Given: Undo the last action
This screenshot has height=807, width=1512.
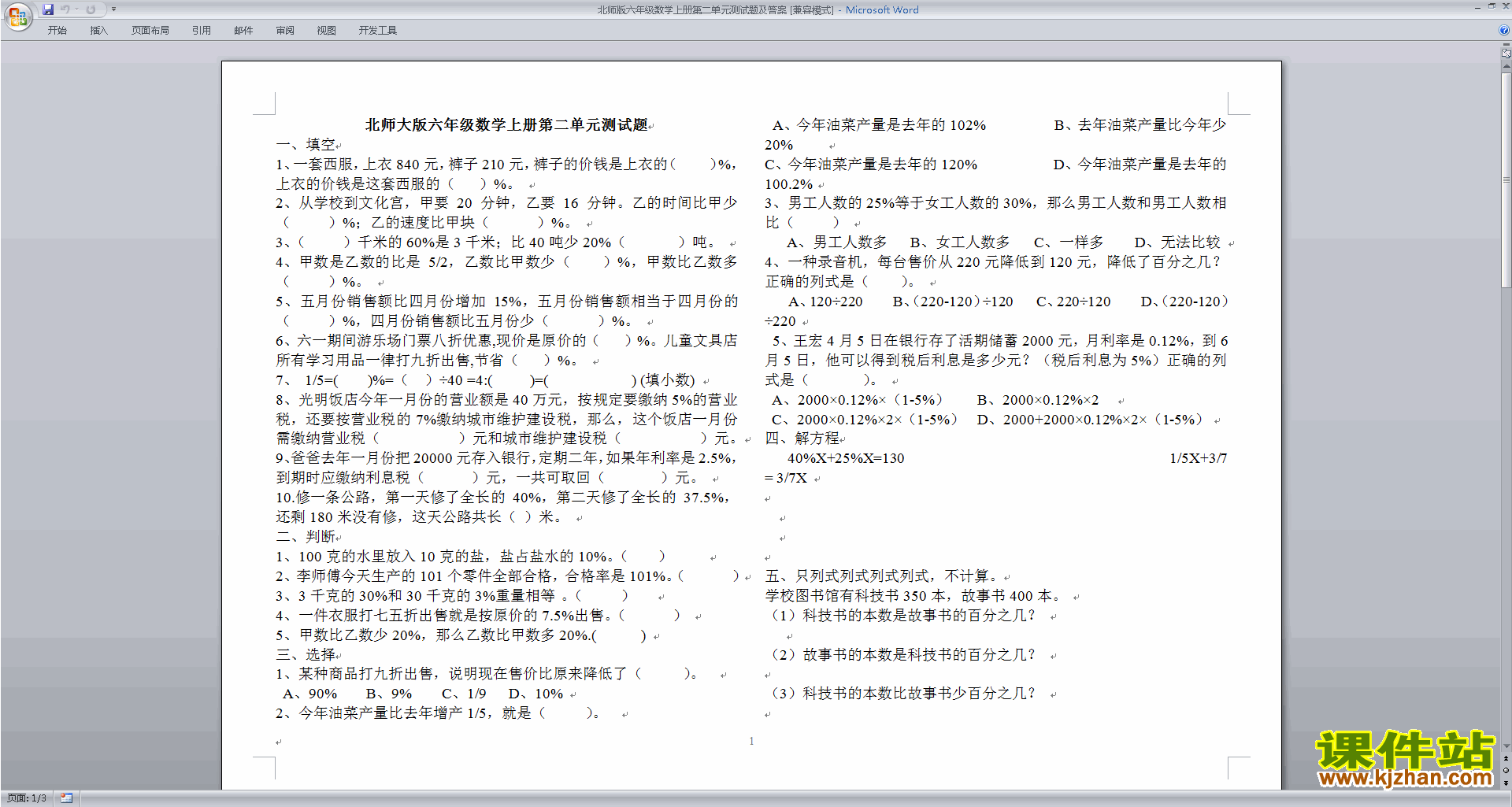Looking at the screenshot, I should [x=65, y=9].
